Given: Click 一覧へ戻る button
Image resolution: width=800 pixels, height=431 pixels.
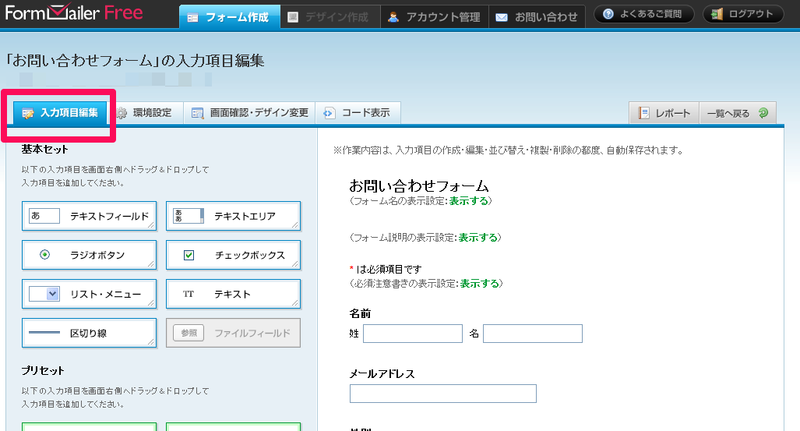Looking at the screenshot, I should (738, 113).
